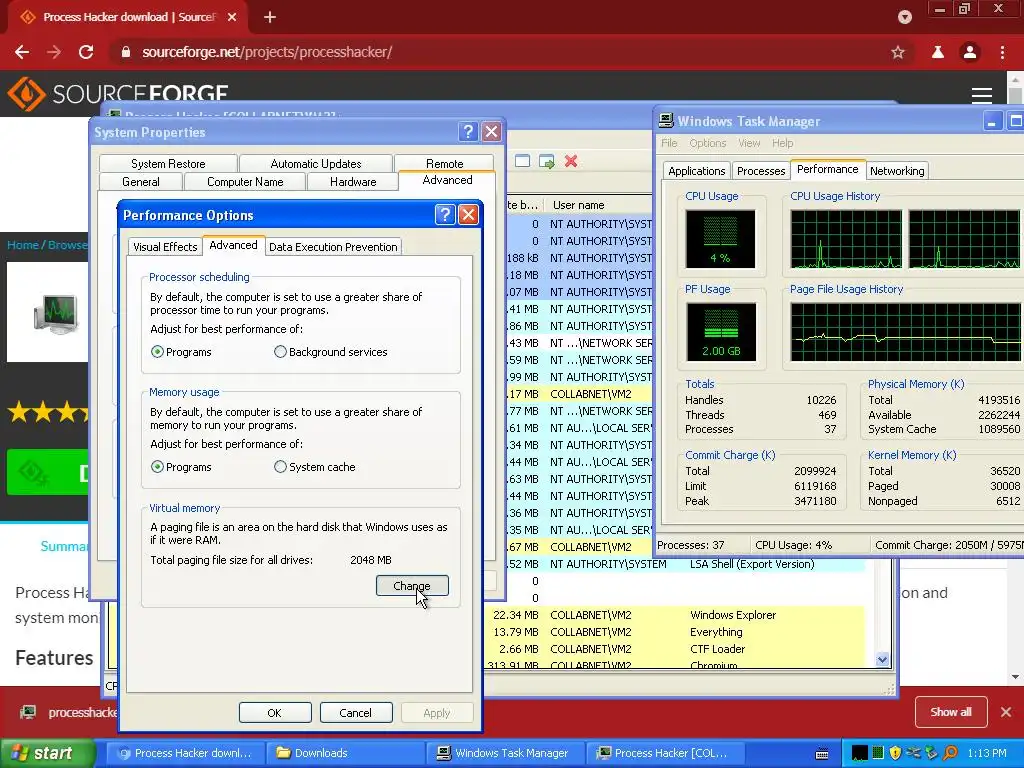This screenshot has width=1024, height=768.
Task: Click User name column header in Process Hacker
Action: point(599,205)
